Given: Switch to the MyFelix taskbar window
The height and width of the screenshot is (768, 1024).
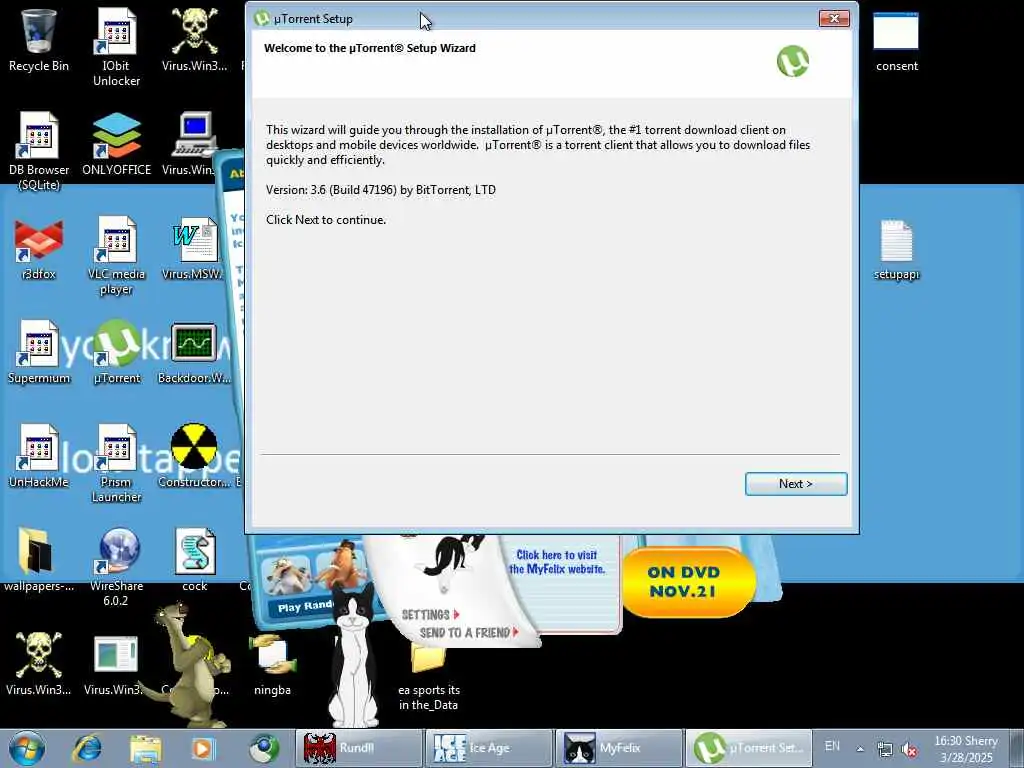Looking at the screenshot, I should 619,748.
